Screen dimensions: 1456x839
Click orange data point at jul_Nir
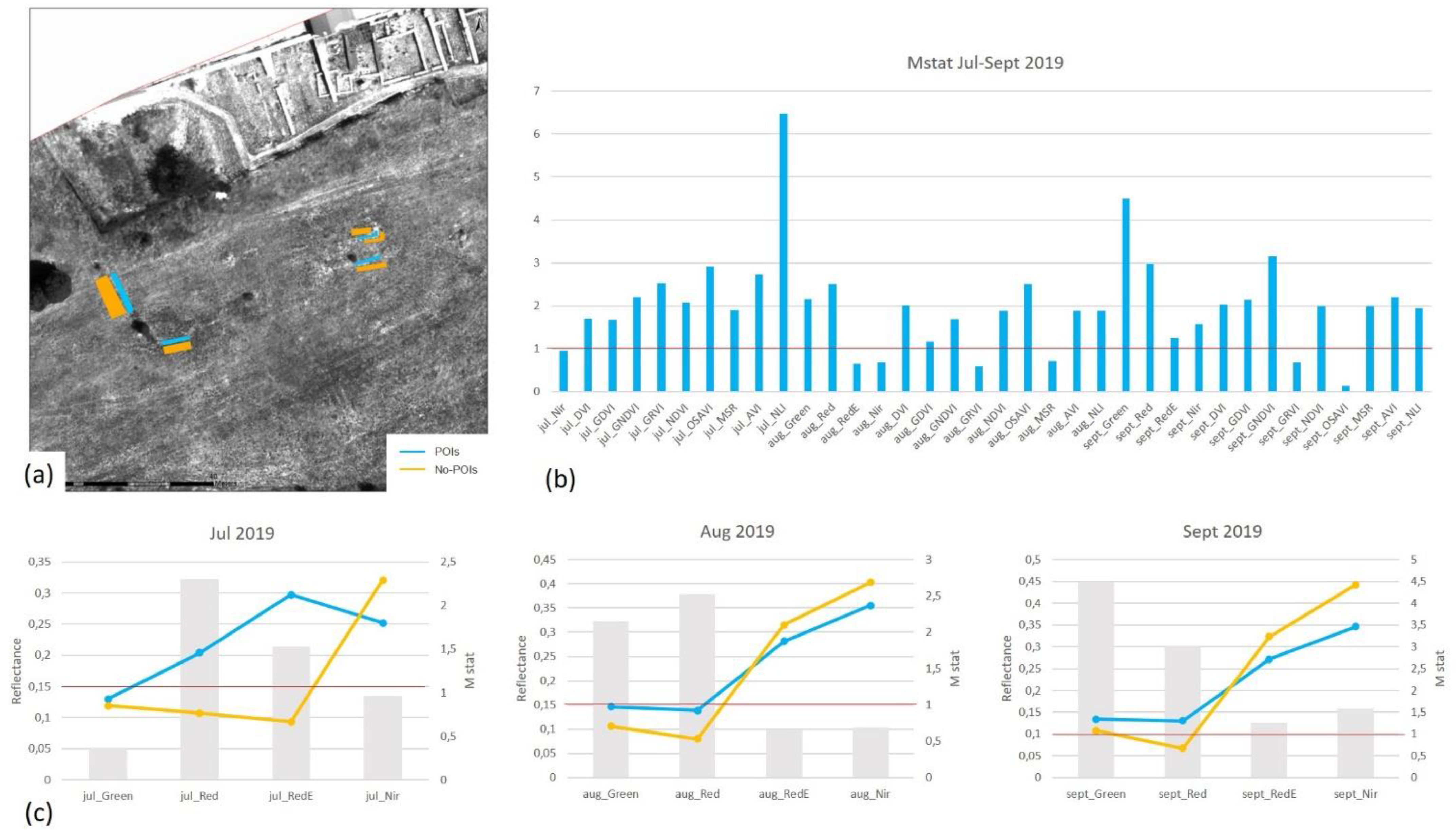(383, 580)
